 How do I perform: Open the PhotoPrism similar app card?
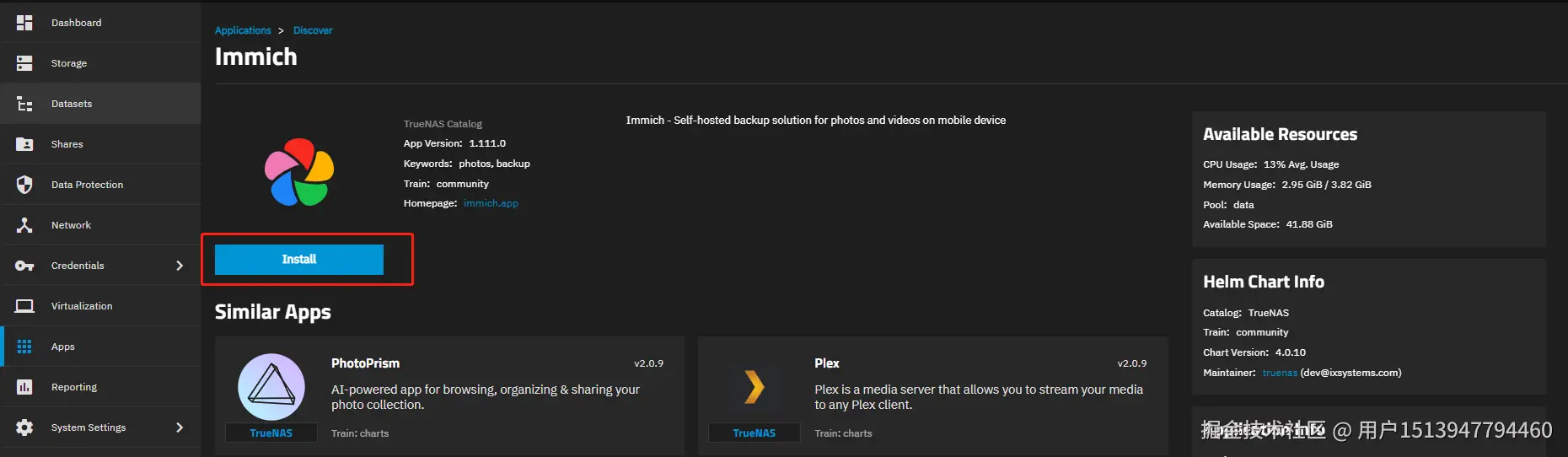click(449, 395)
